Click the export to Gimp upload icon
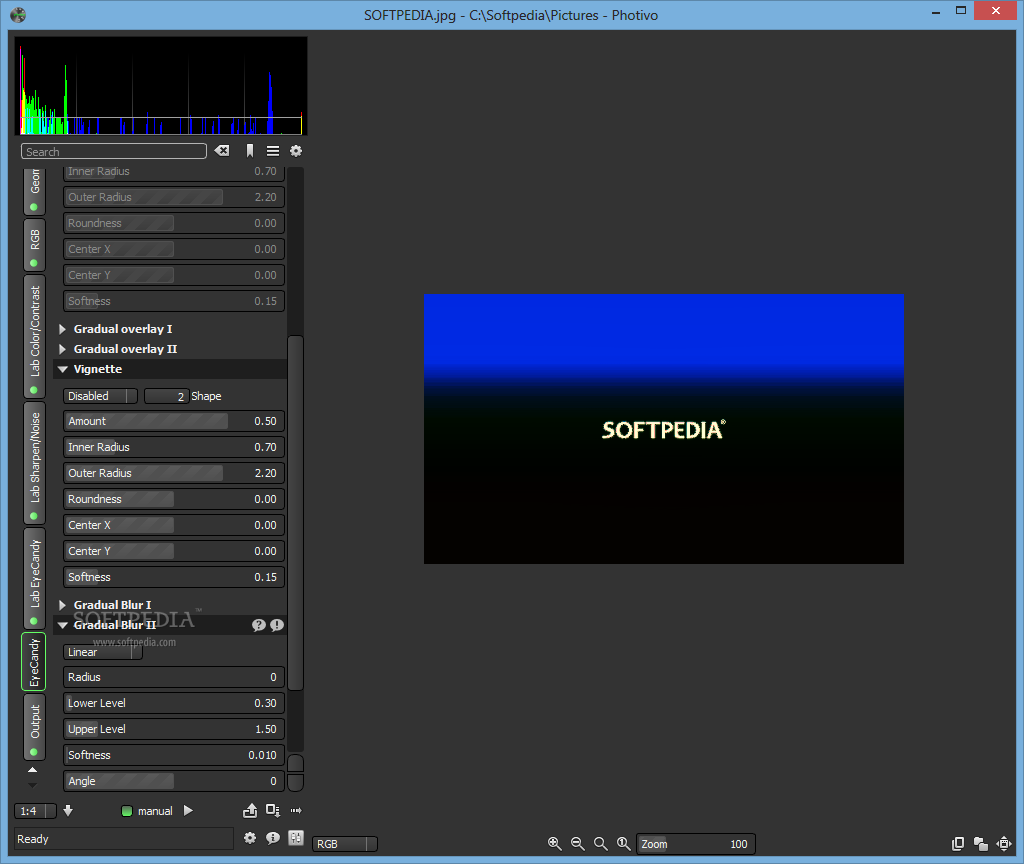Screen dimensions: 1024x864 pos(250,810)
